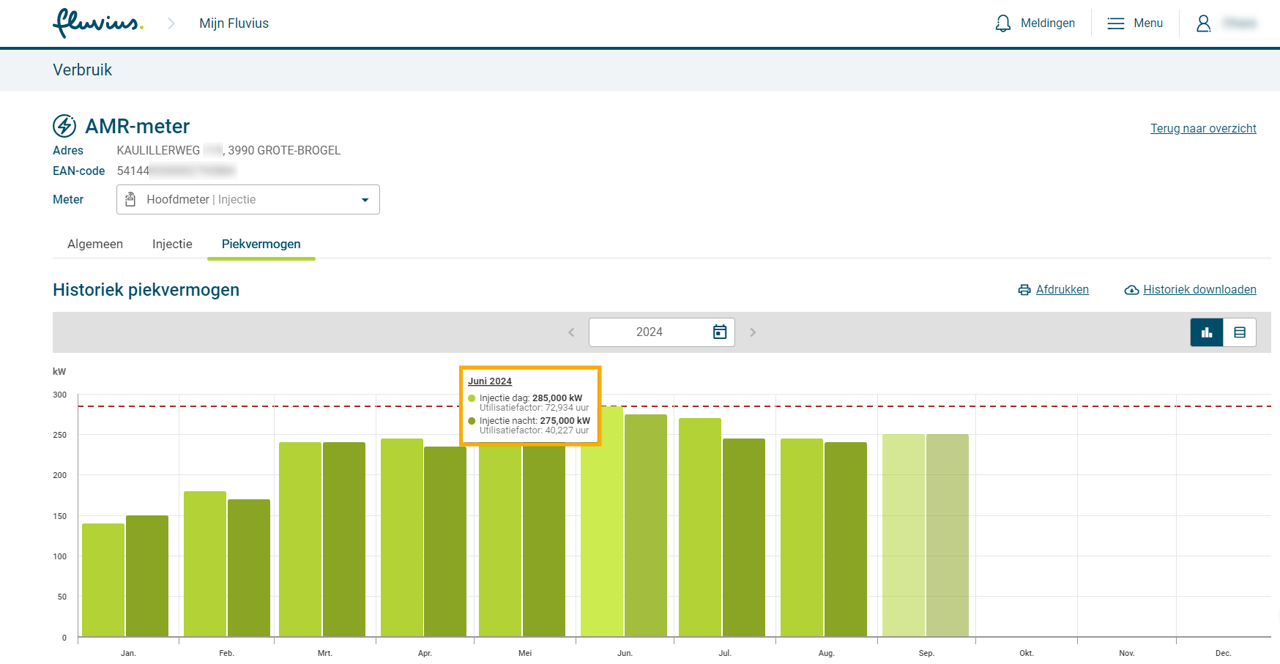Click the Fluvius logo
This screenshot has height=664, width=1280.
(97, 23)
